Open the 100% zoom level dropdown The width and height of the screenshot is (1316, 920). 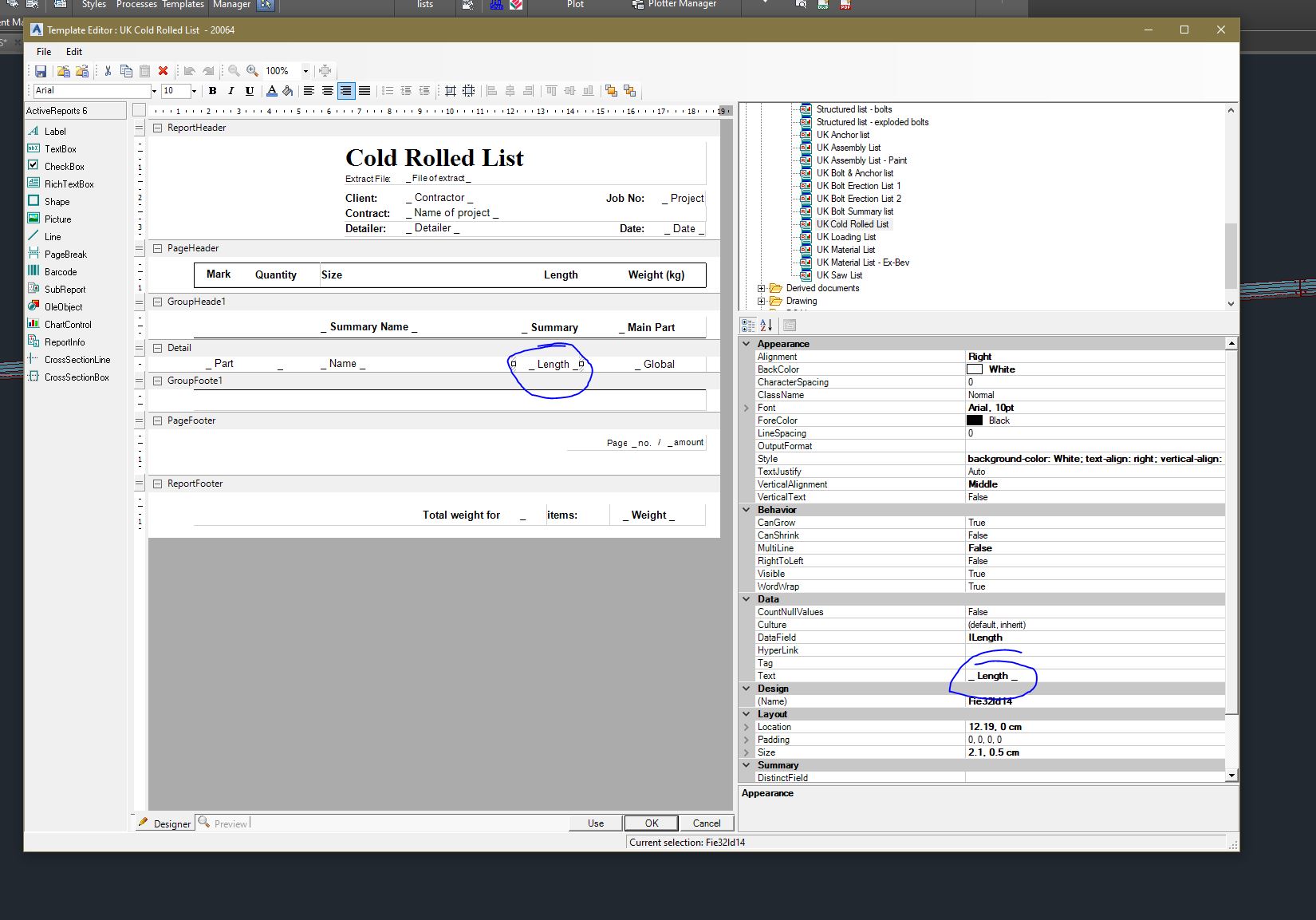coord(305,71)
